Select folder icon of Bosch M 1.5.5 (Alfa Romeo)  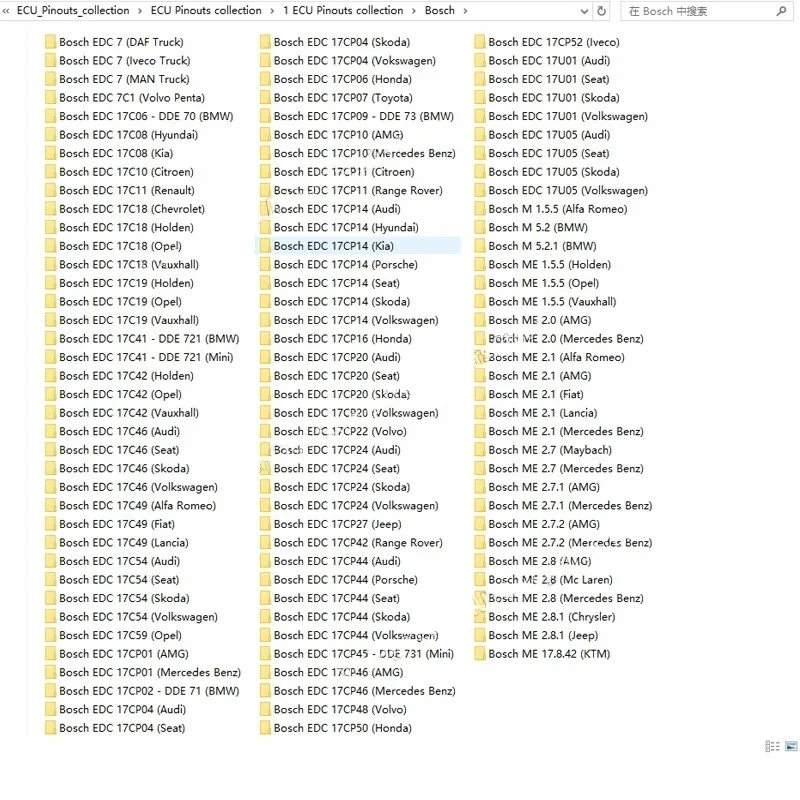[x=480, y=209]
